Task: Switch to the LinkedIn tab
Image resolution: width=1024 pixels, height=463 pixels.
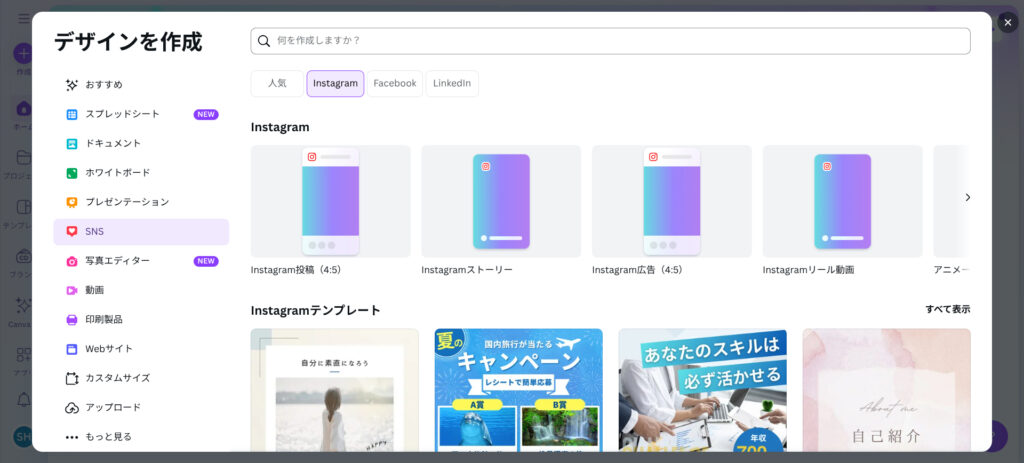Action: click(452, 84)
